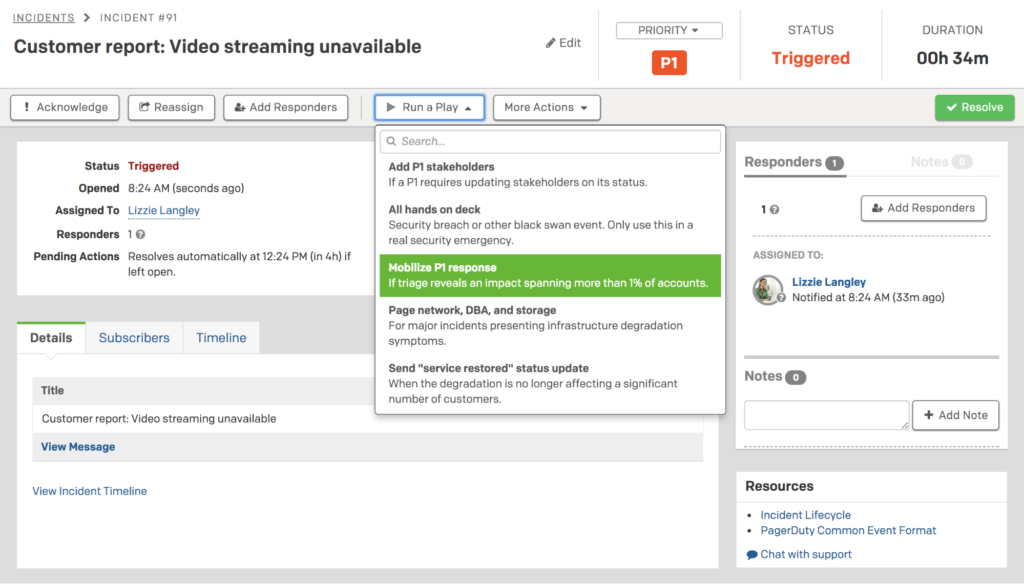Switch to the Details tab

[51, 338]
